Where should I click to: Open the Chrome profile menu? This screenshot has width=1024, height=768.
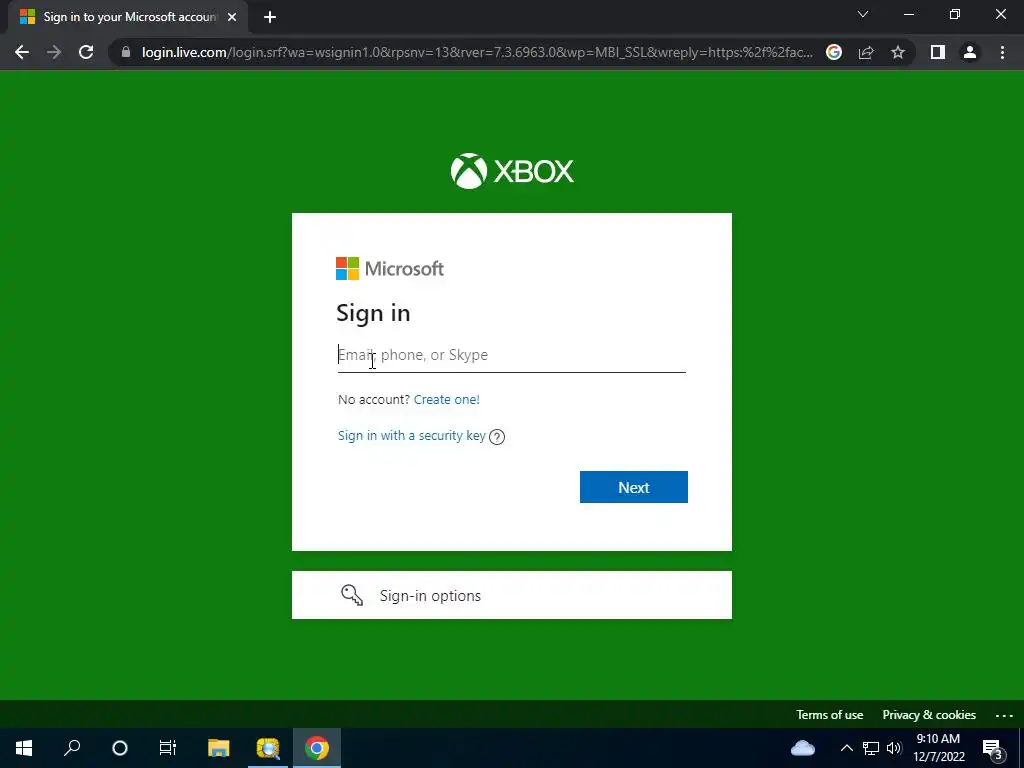970,52
